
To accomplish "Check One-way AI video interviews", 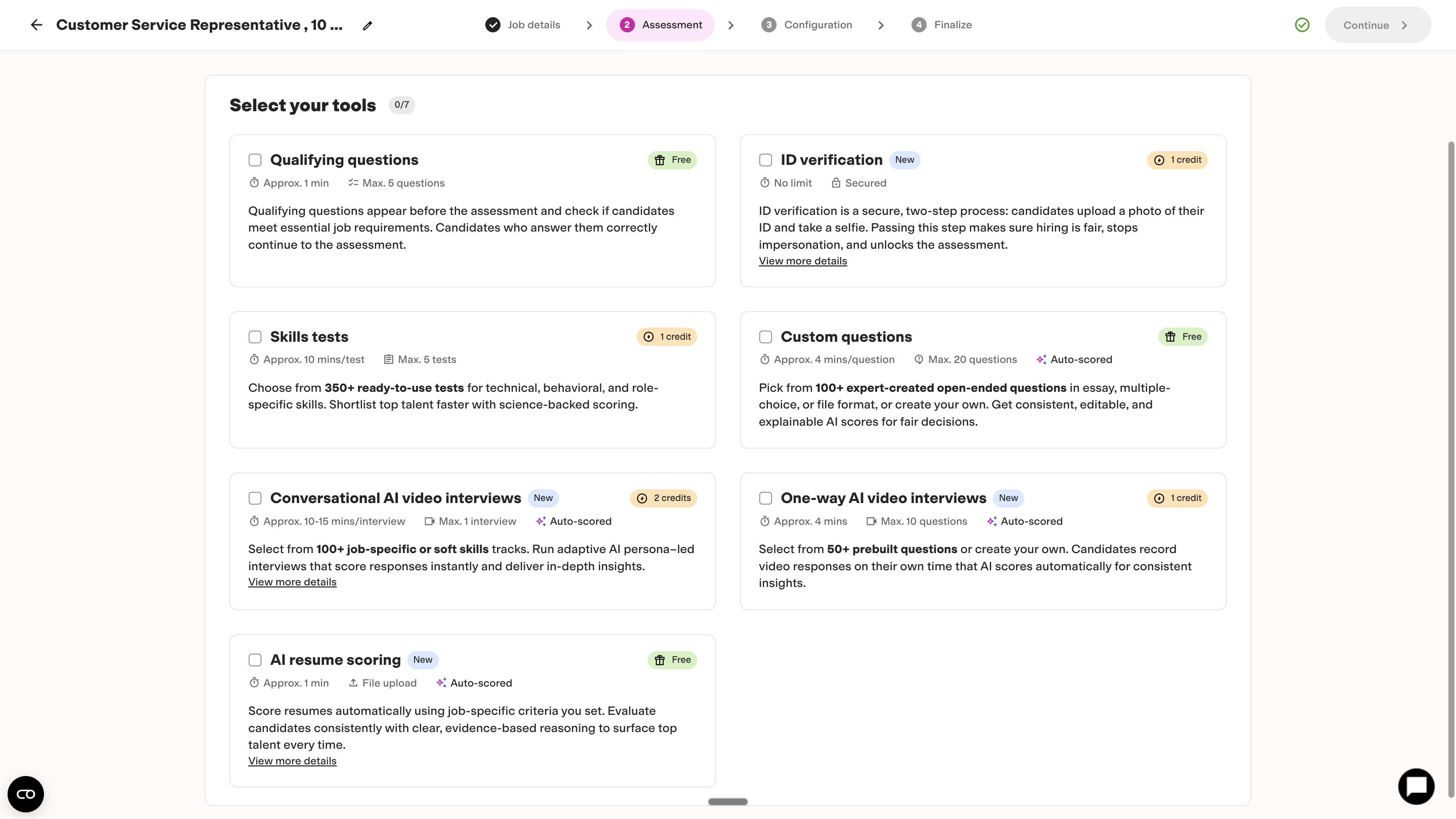I will tap(765, 498).
